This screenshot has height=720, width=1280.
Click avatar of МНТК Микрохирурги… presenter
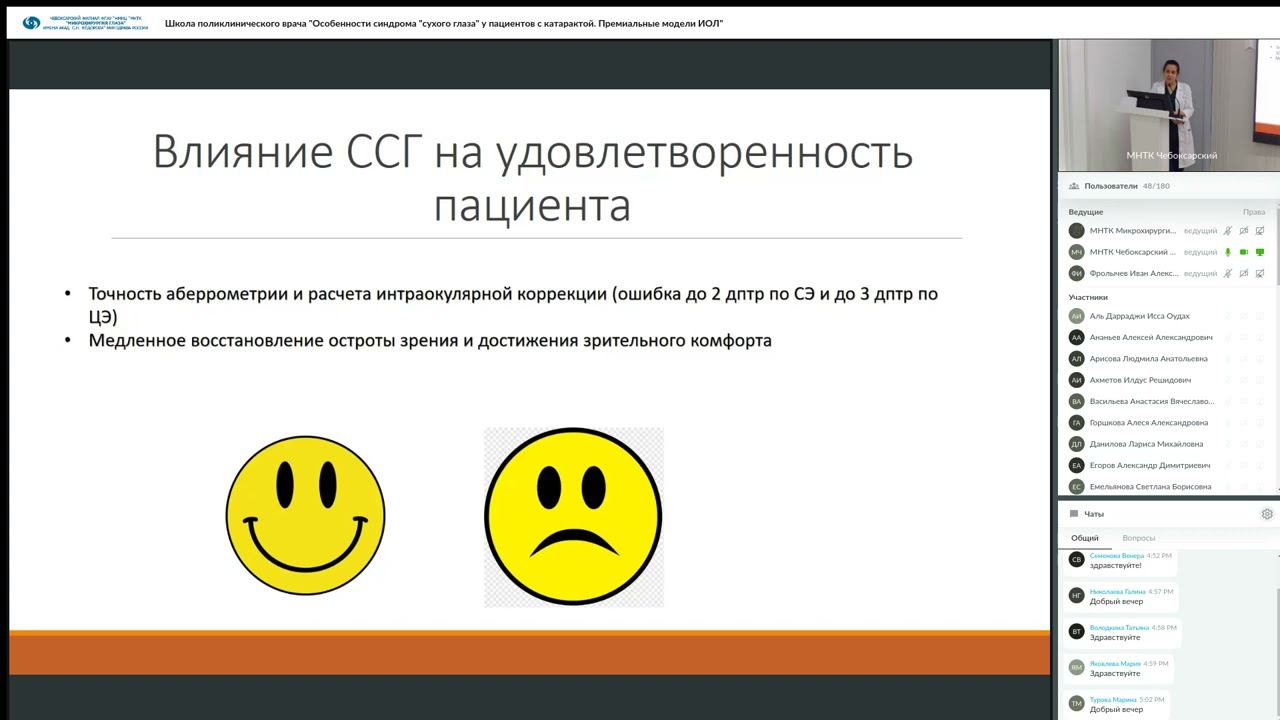click(x=1077, y=231)
